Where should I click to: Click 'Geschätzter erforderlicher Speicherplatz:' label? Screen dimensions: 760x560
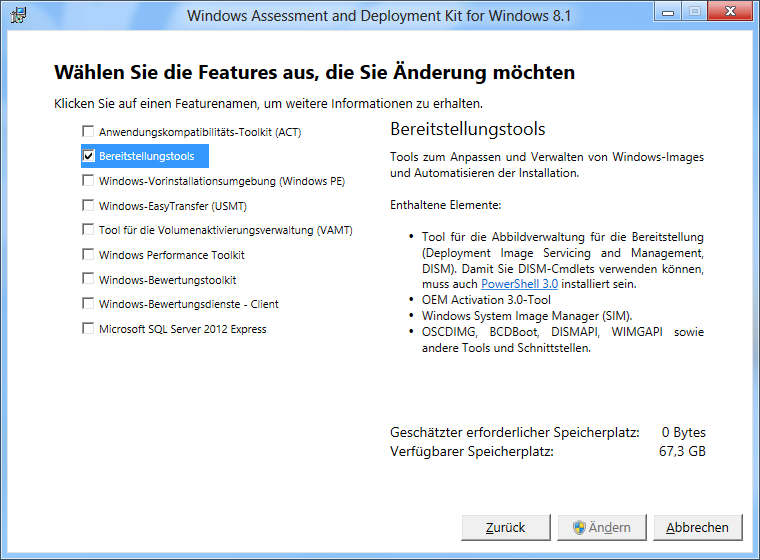(515, 432)
